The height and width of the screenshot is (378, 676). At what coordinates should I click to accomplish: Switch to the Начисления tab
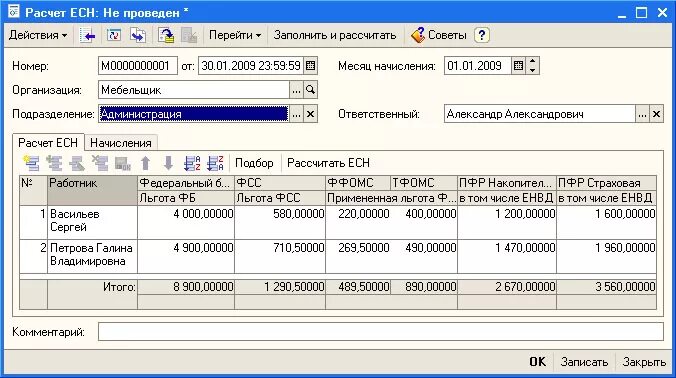pyautogui.click(x=121, y=143)
